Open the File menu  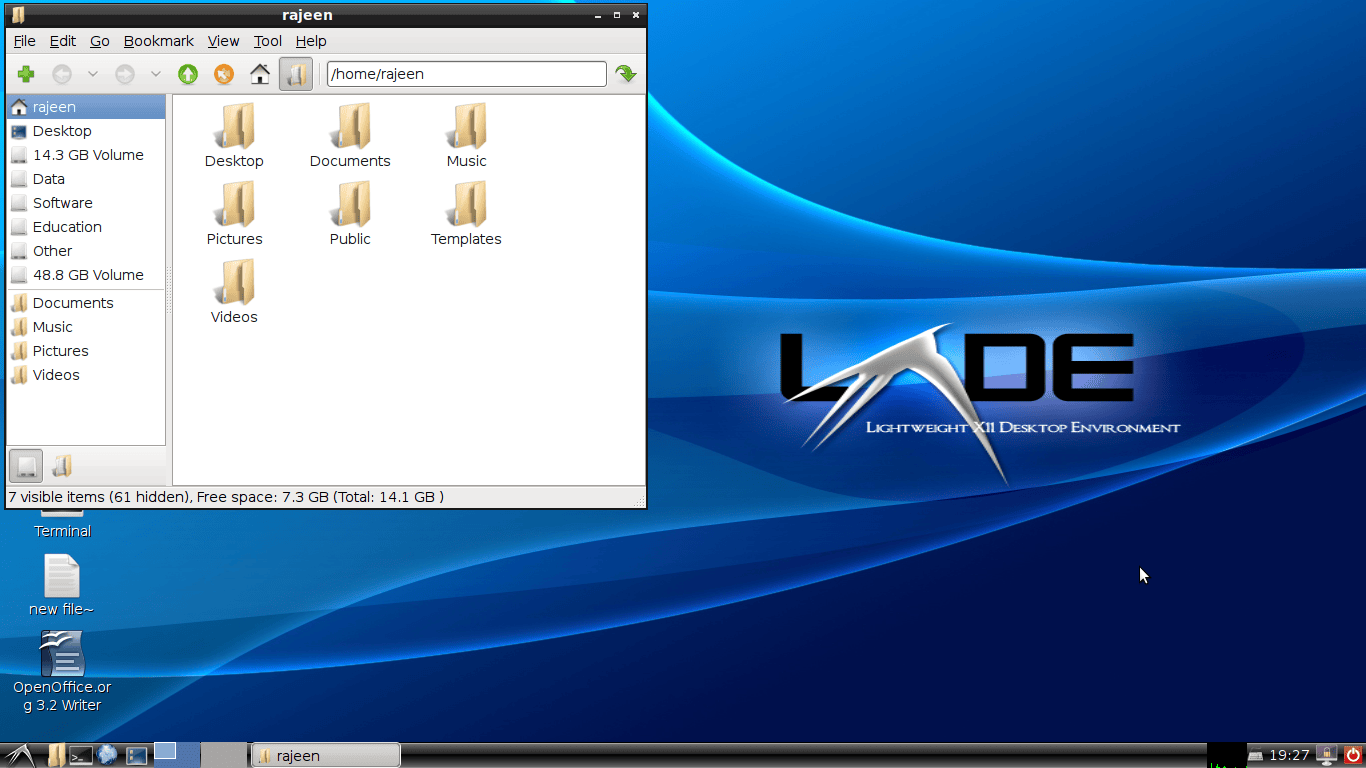(24, 41)
